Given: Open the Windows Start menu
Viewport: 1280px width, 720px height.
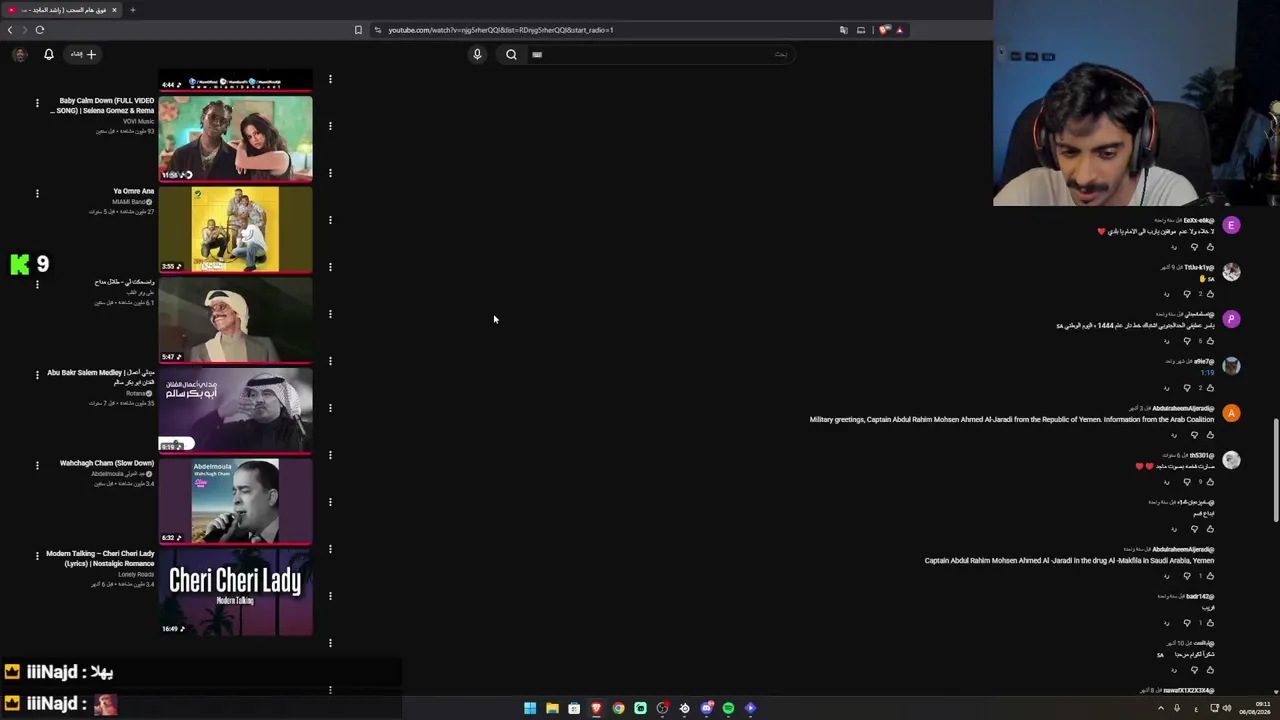Looking at the screenshot, I should [x=530, y=708].
